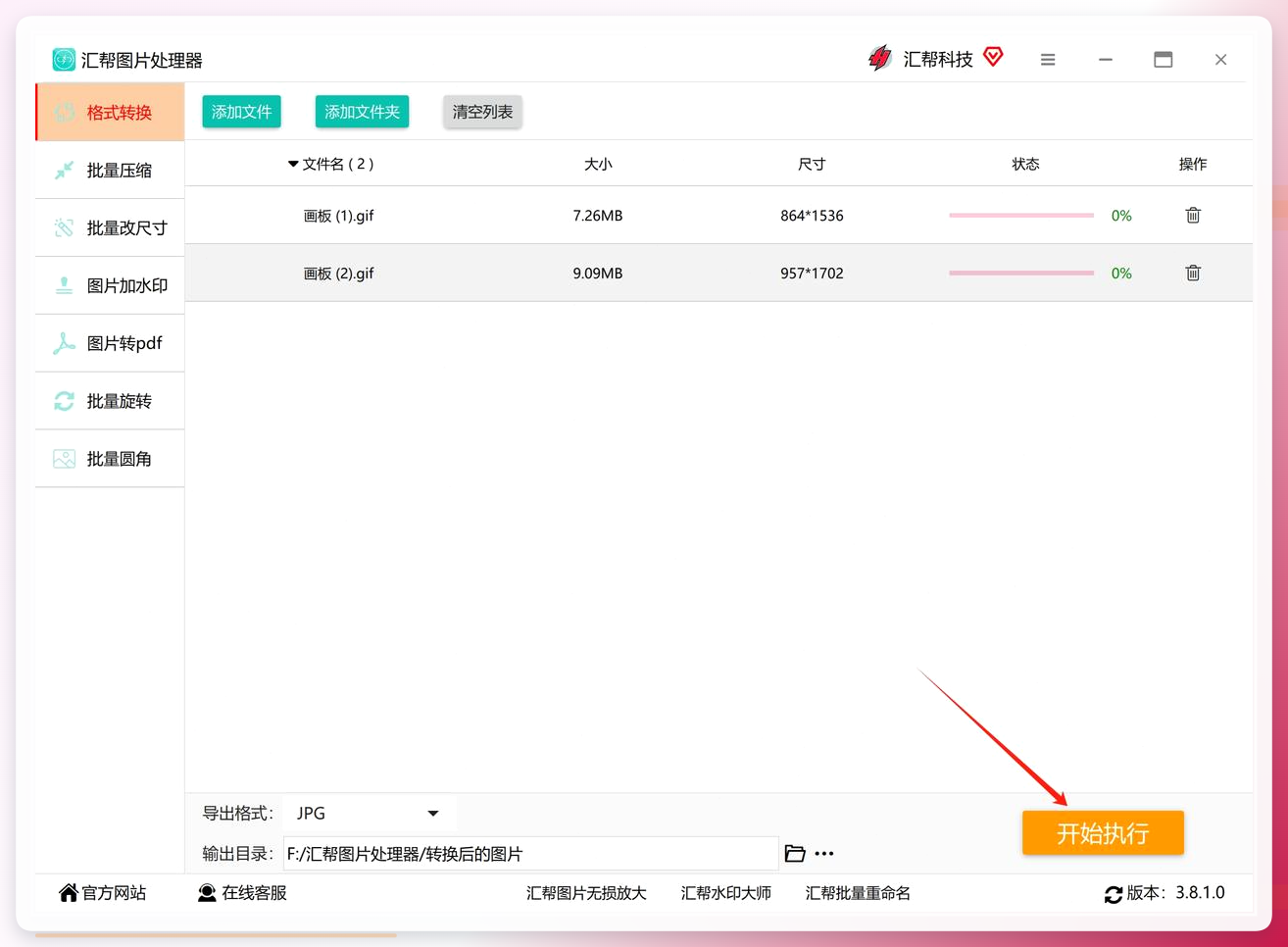Toggle the 文件名 column sort arrow
The image size is (1288, 947).
pyautogui.click(x=293, y=164)
